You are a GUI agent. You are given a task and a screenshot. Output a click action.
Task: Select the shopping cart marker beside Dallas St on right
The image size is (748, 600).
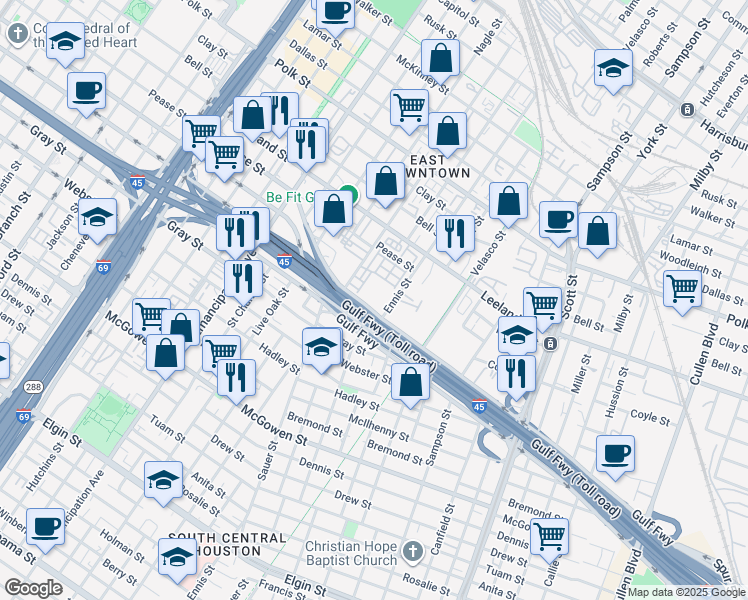(x=682, y=288)
